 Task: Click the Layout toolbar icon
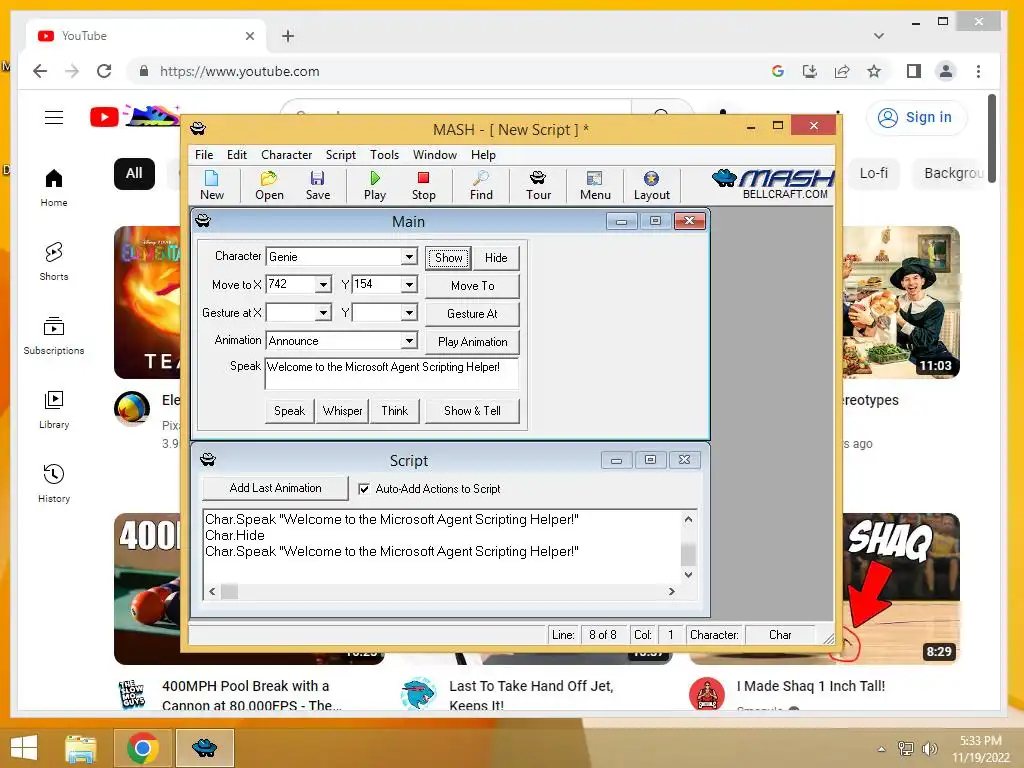point(652,185)
